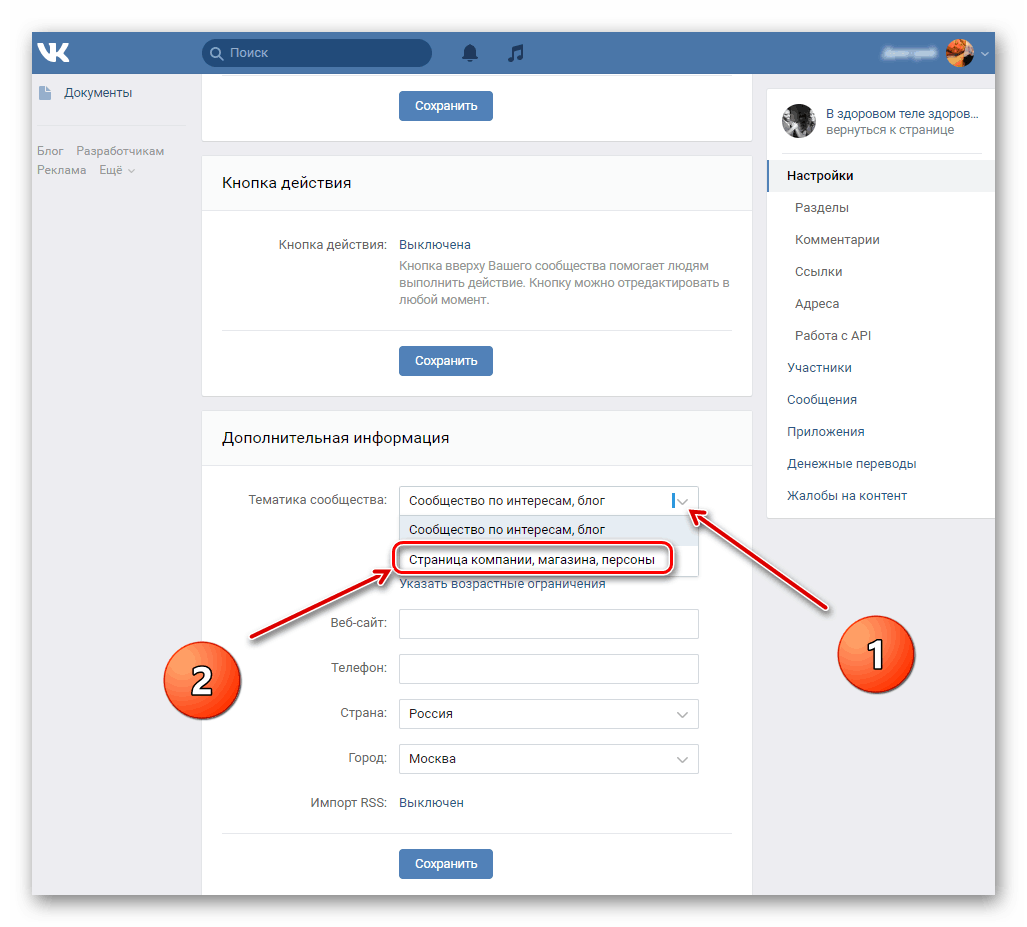Open Участники in right menu
The height and width of the screenshot is (927, 1027).
819,368
